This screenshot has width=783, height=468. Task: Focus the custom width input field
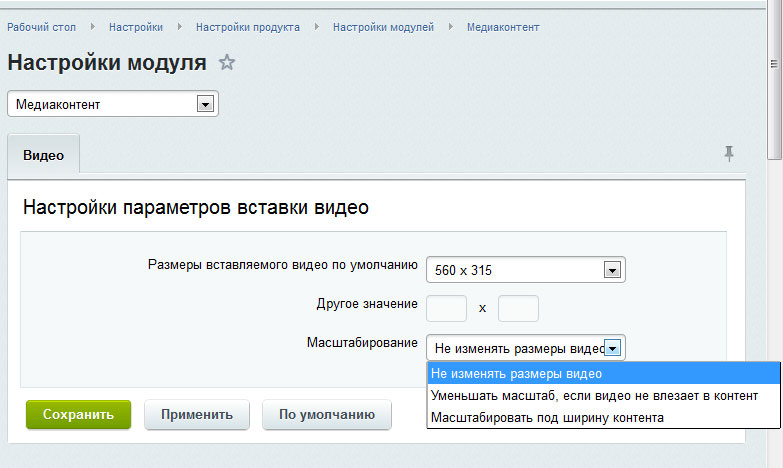446,308
